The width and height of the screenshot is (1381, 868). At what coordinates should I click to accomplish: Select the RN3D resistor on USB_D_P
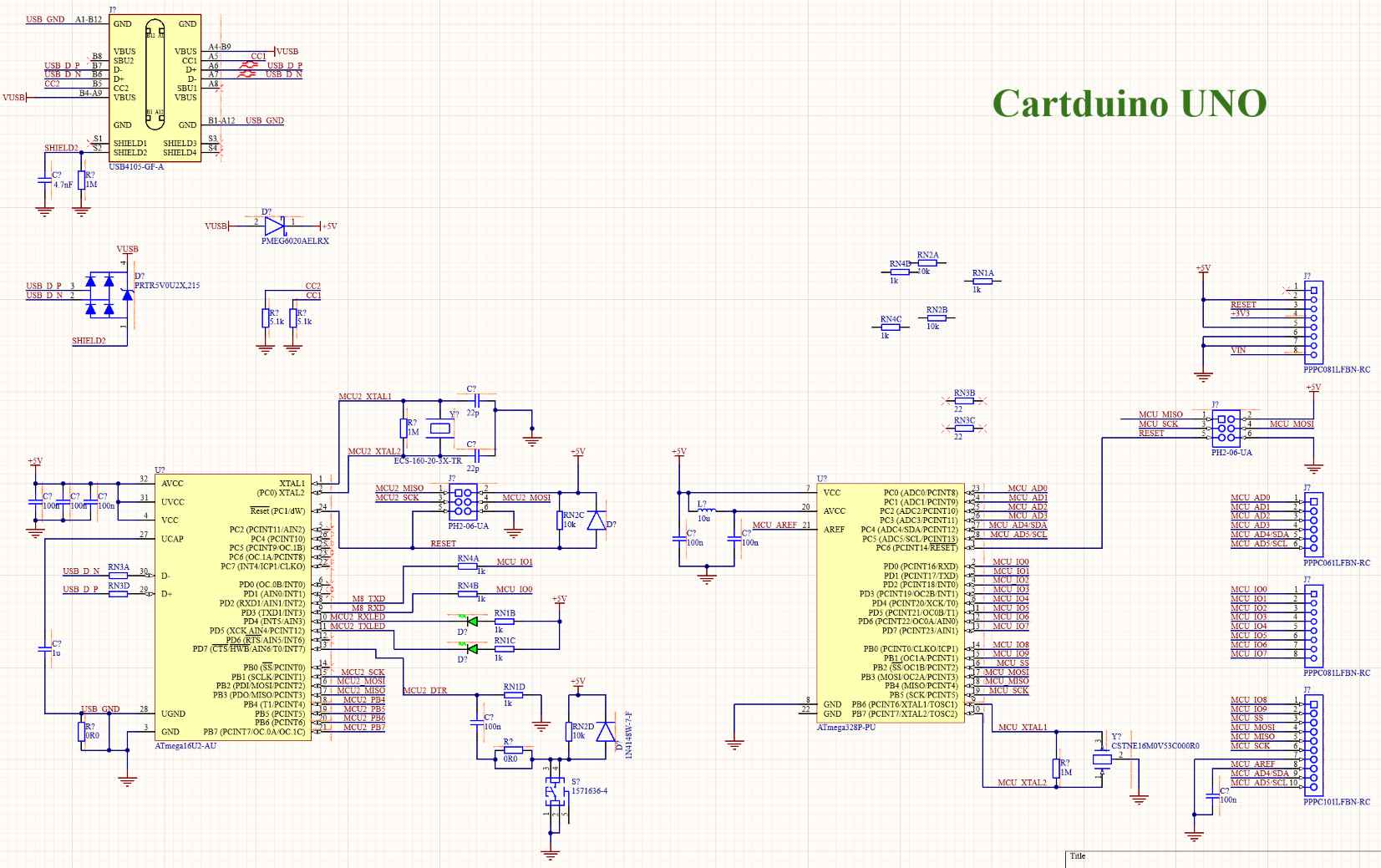pyautogui.click(x=119, y=593)
